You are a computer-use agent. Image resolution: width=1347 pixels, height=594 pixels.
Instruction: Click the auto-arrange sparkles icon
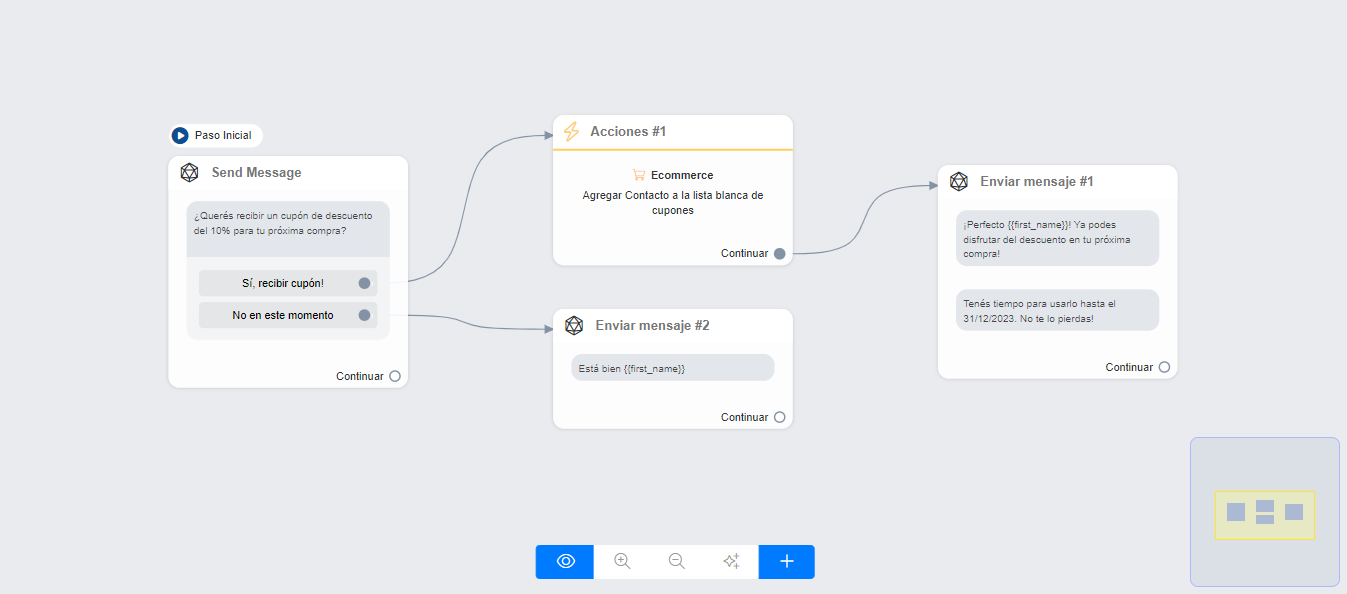(731, 561)
